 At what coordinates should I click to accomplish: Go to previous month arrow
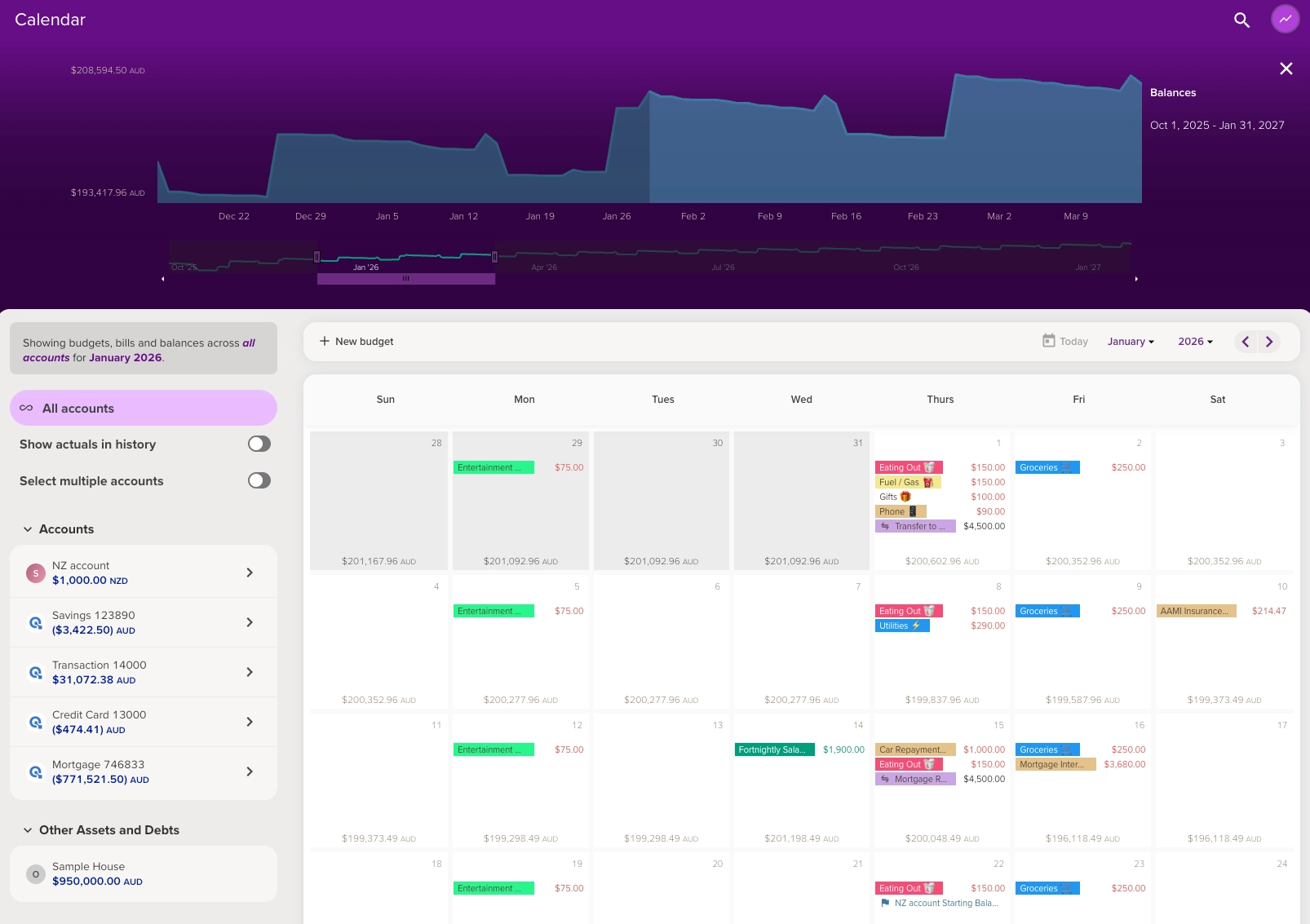(1246, 342)
